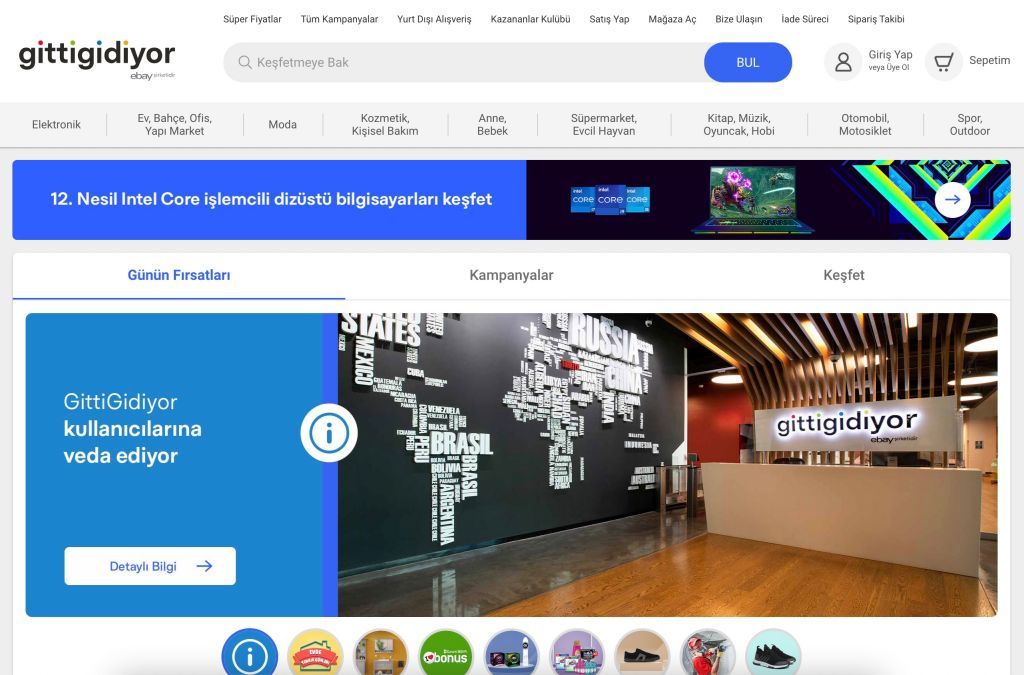Click the Intel banner arrow icon

point(952,199)
